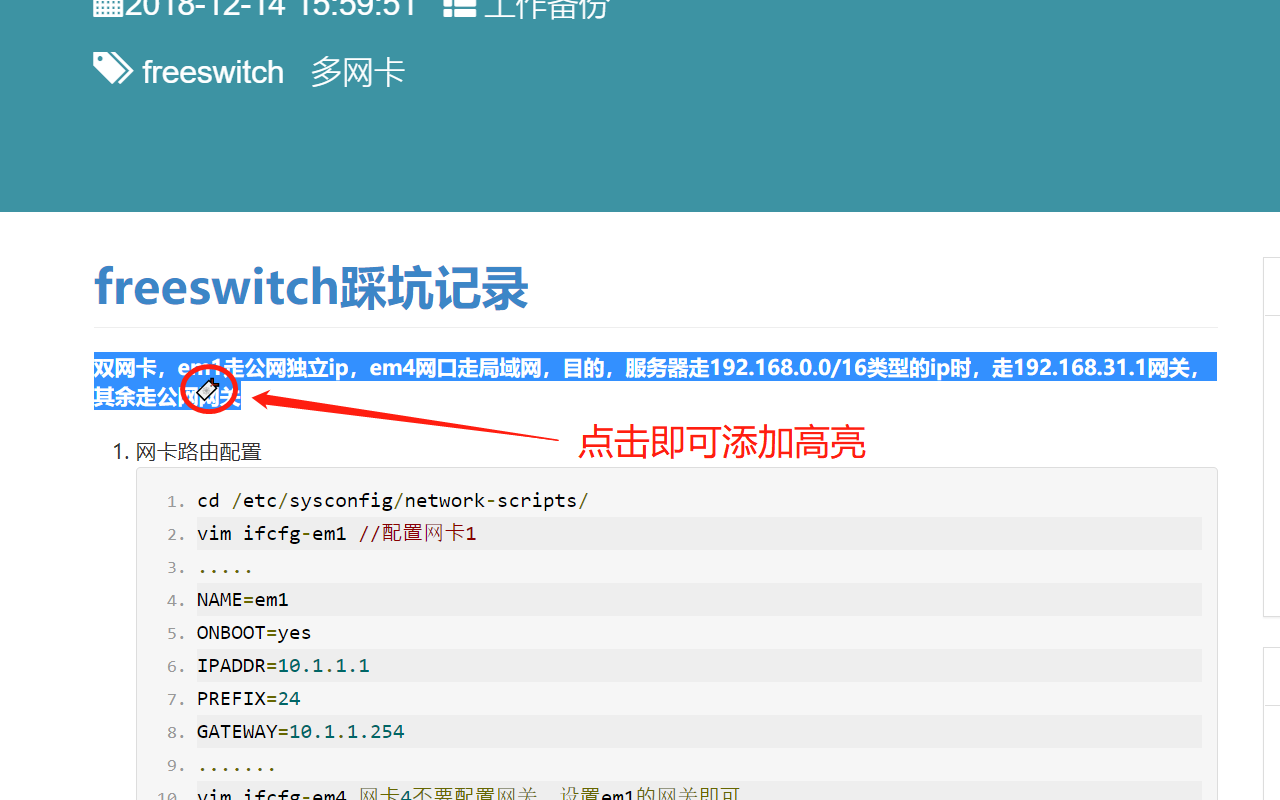Viewport: 1280px width, 800px height.
Task: Click code line PREFIX=24
Action: [249, 699]
